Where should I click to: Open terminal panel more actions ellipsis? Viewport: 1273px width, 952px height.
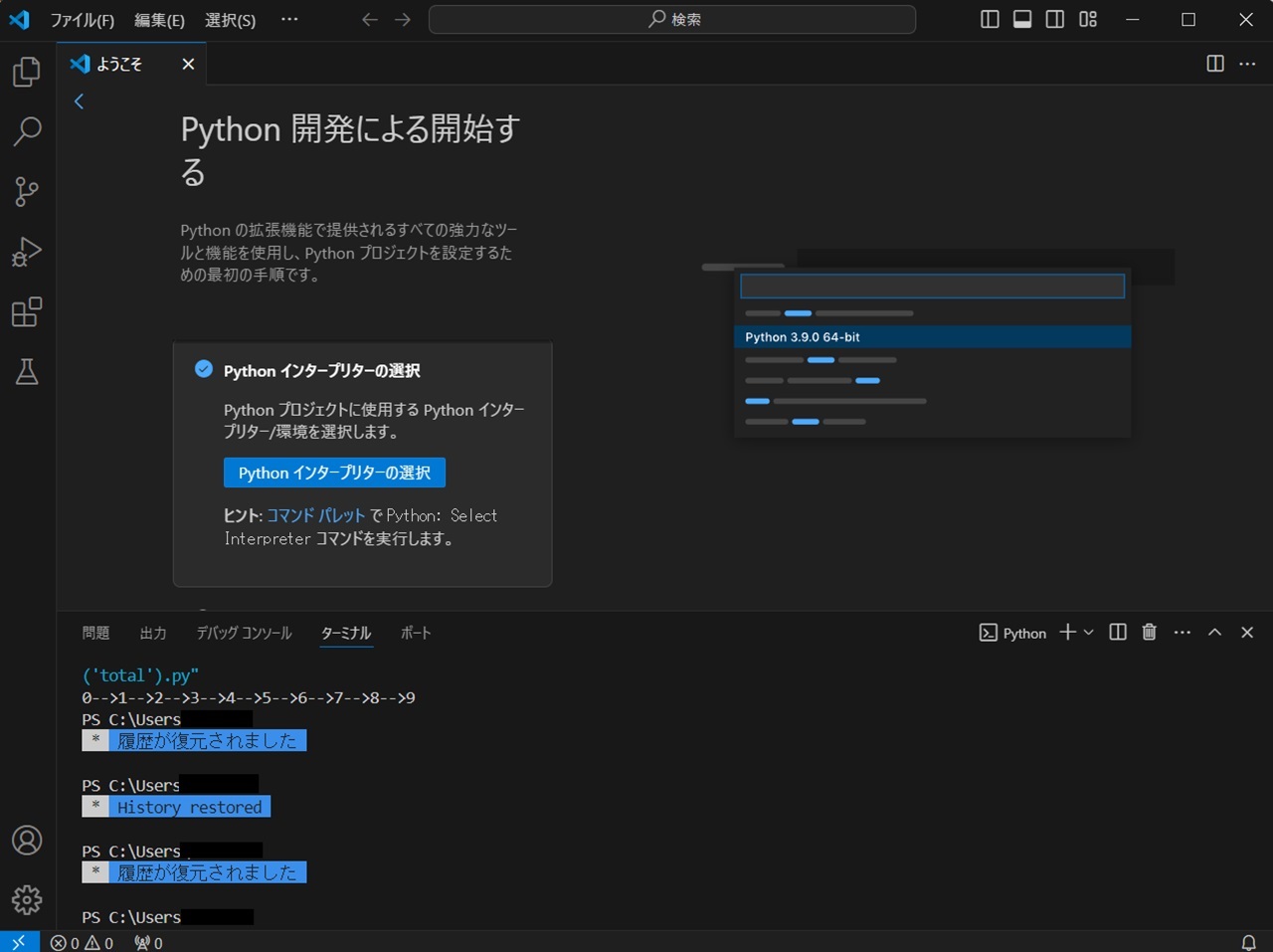pyautogui.click(x=1182, y=633)
